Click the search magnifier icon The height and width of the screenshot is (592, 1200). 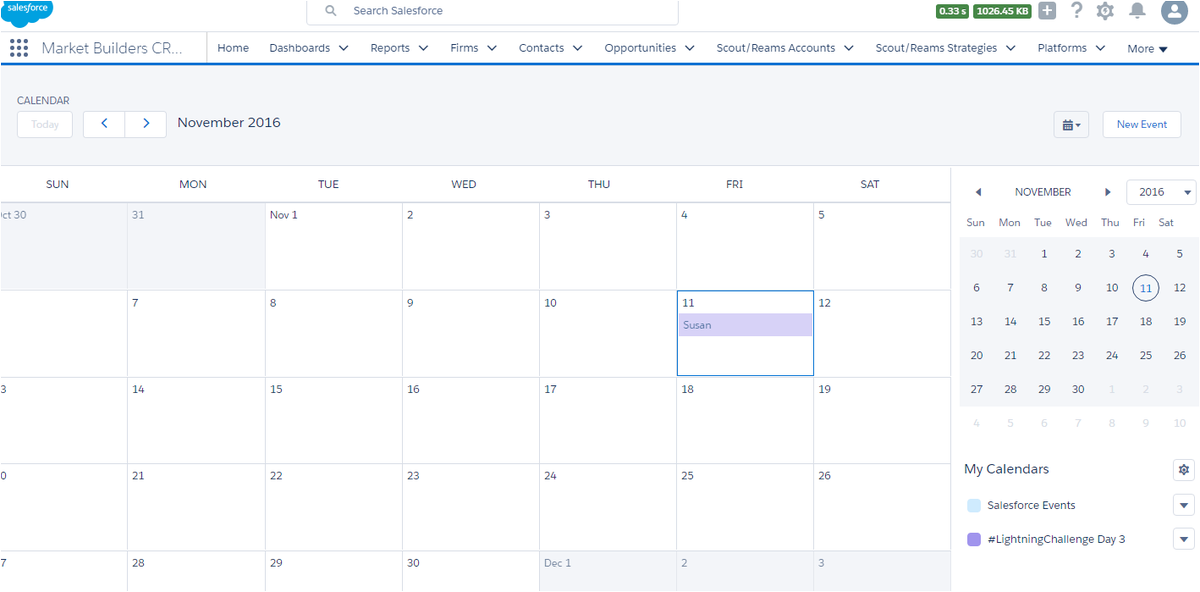coord(331,11)
